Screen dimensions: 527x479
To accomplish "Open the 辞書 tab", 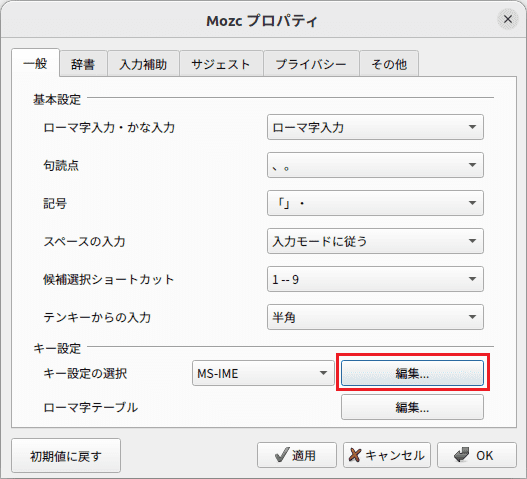I will (x=83, y=64).
